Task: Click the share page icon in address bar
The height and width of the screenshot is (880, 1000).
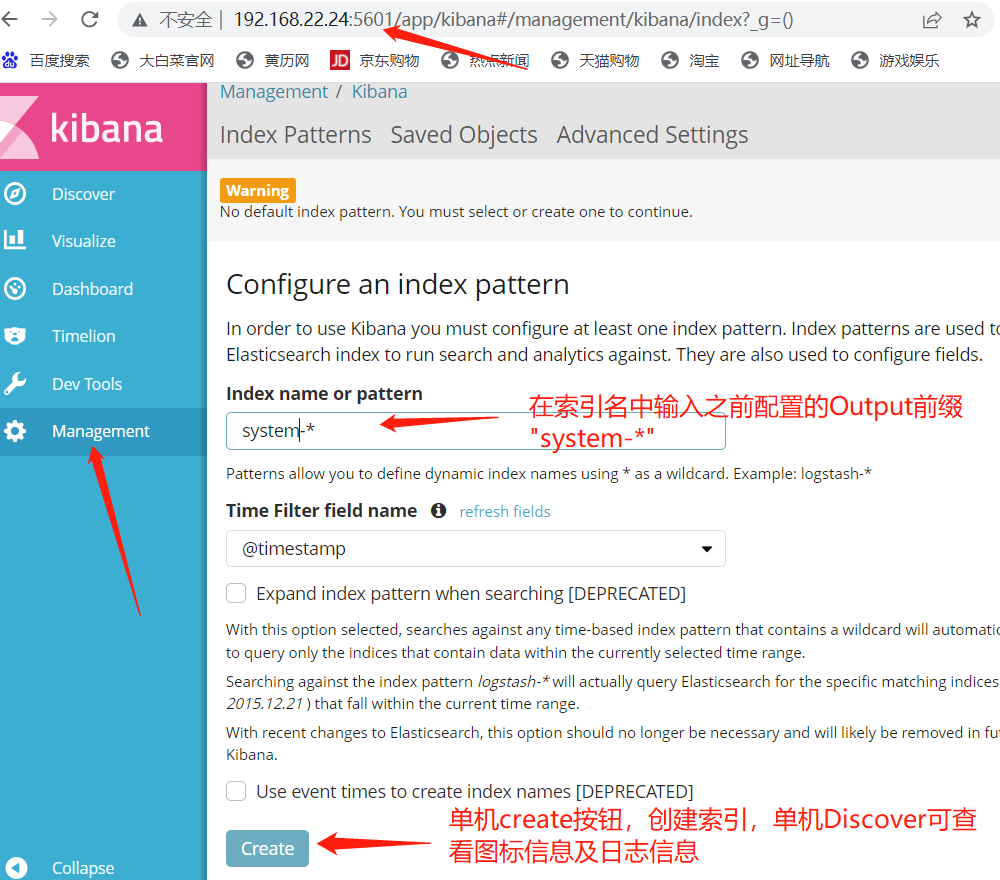Action: pos(932,20)
